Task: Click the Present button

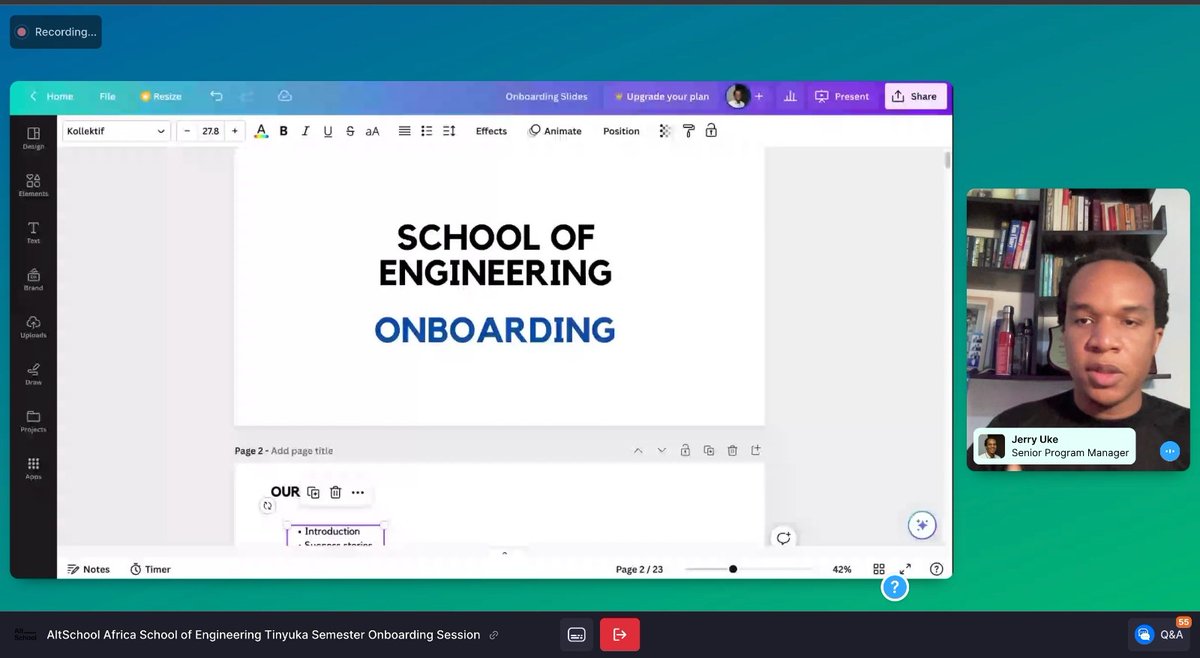Action: [x=842, y=96]
